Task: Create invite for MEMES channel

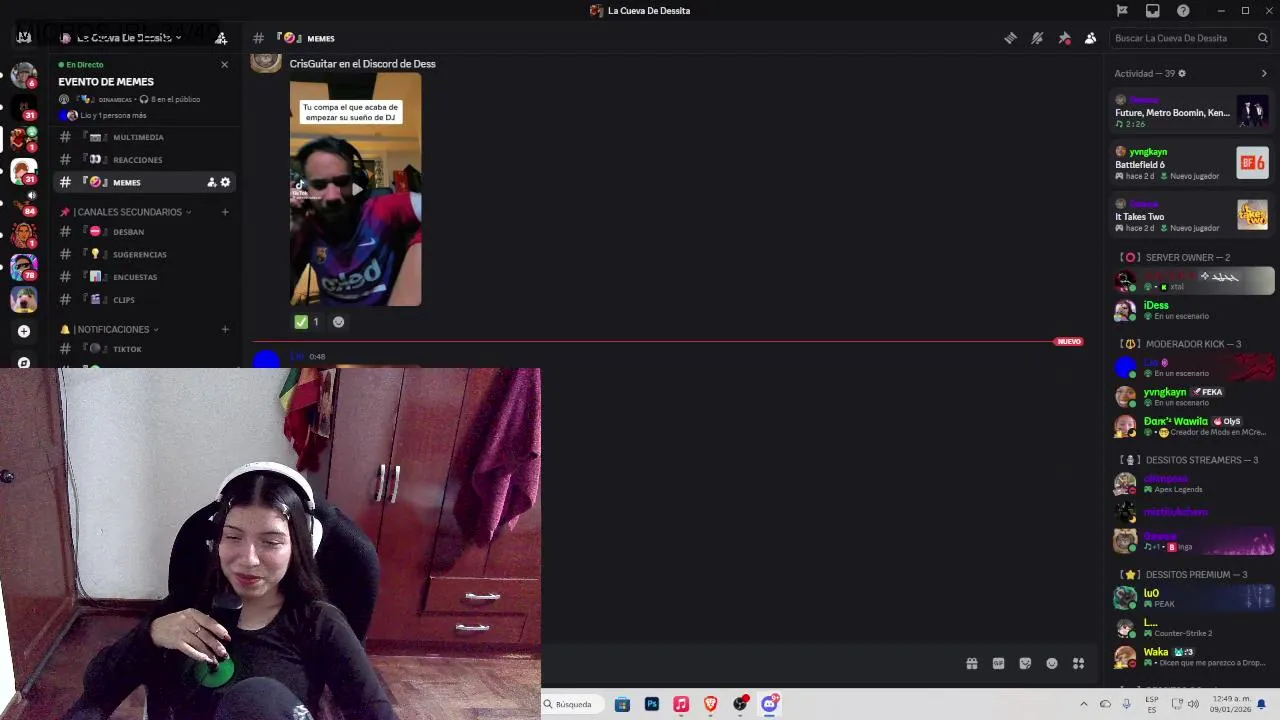Action: pos(211,182)
